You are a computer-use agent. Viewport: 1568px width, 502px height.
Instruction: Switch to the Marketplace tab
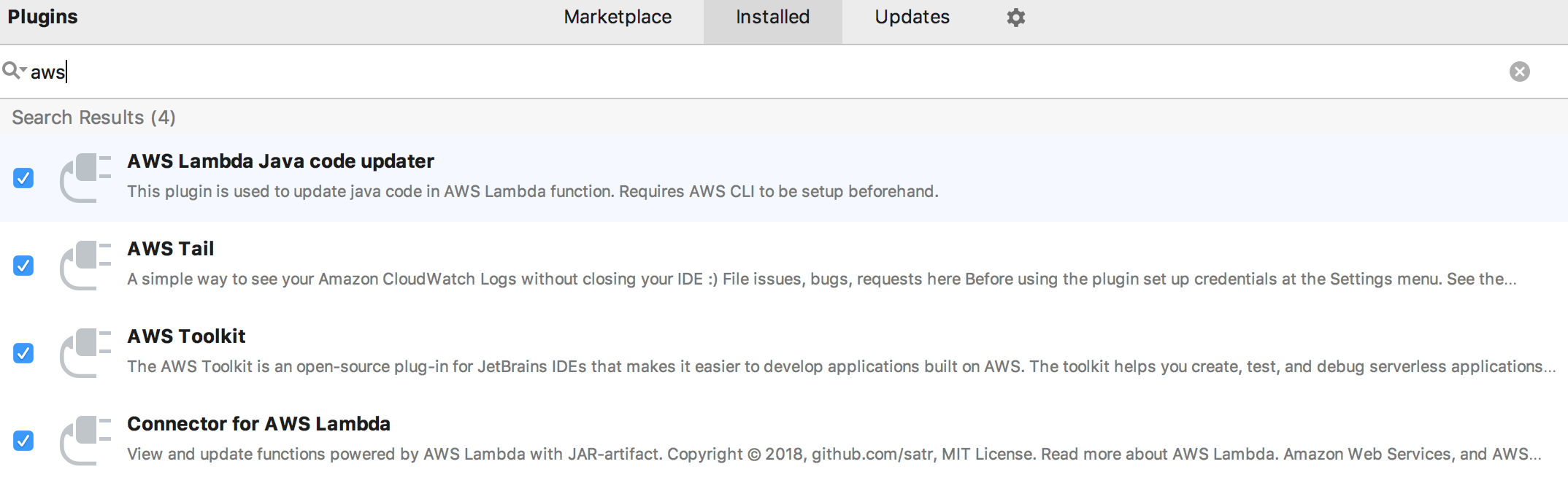click(618, 17)
